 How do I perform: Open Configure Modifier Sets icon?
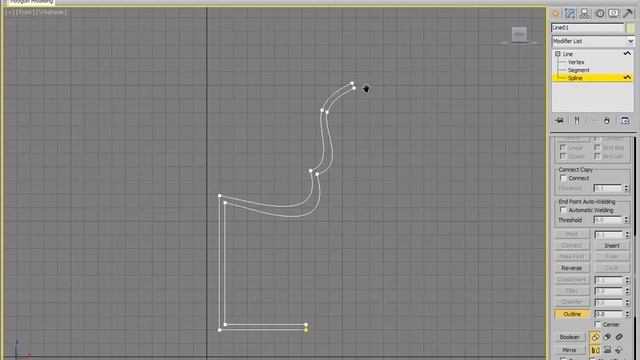[624, 120]
